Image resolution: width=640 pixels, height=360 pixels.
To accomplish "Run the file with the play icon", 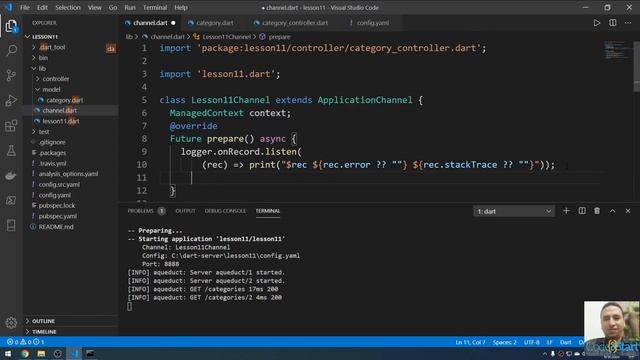I will coord(597,23).
